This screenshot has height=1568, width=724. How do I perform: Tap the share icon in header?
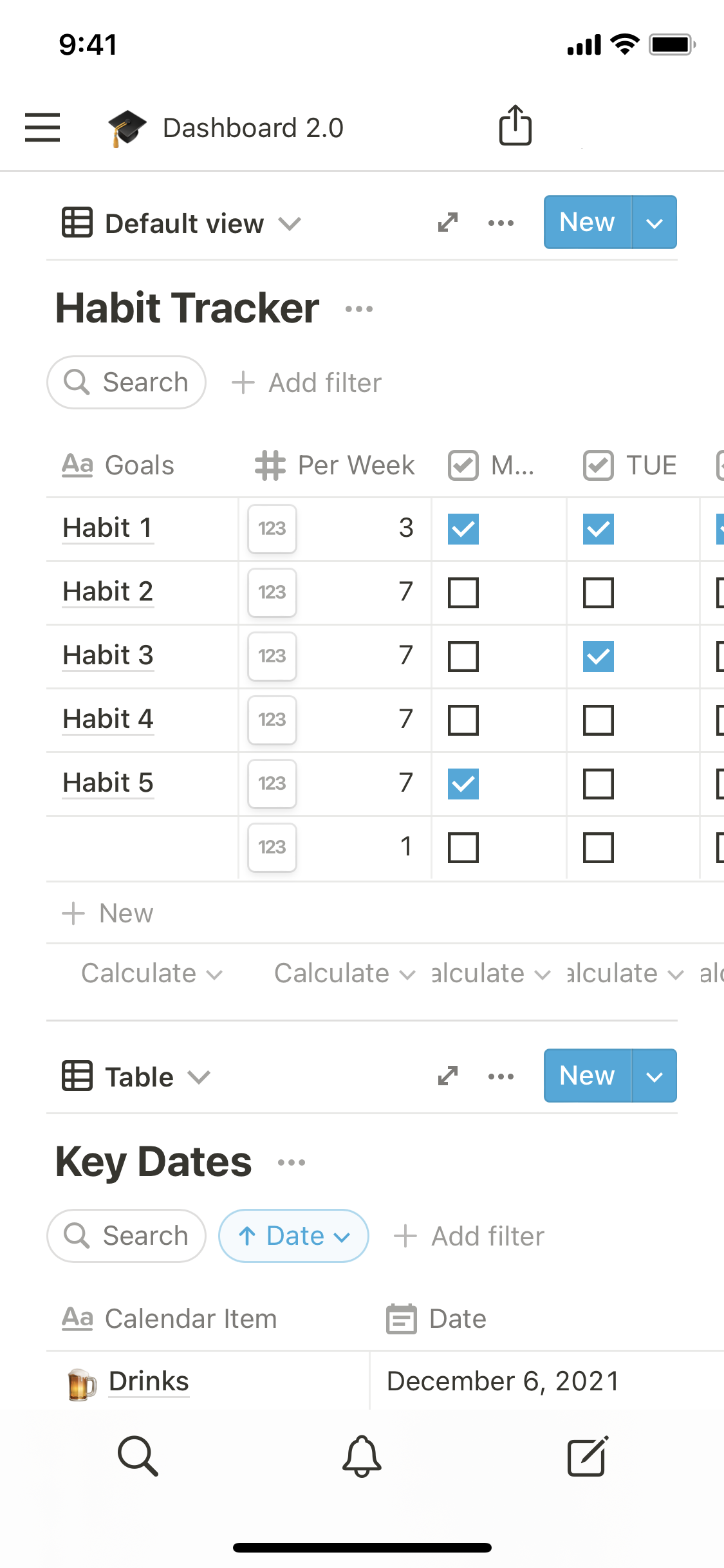coord(515,126)
